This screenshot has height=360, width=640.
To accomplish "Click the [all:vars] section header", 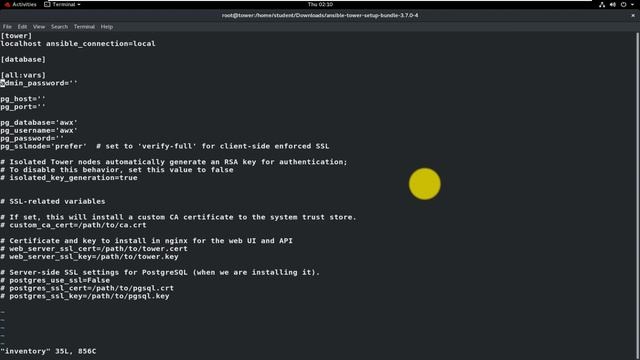I will point(23,75).
